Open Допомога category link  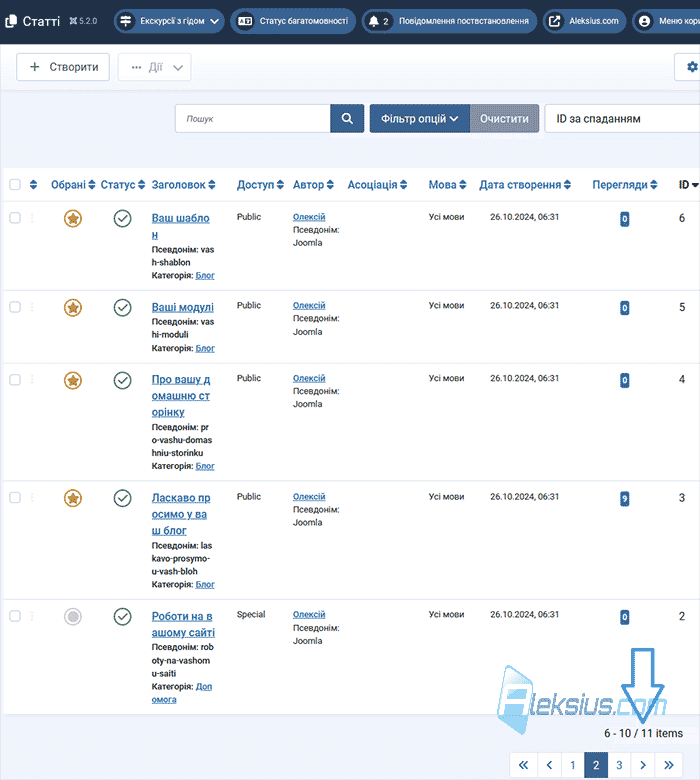(x=182, y=693)
